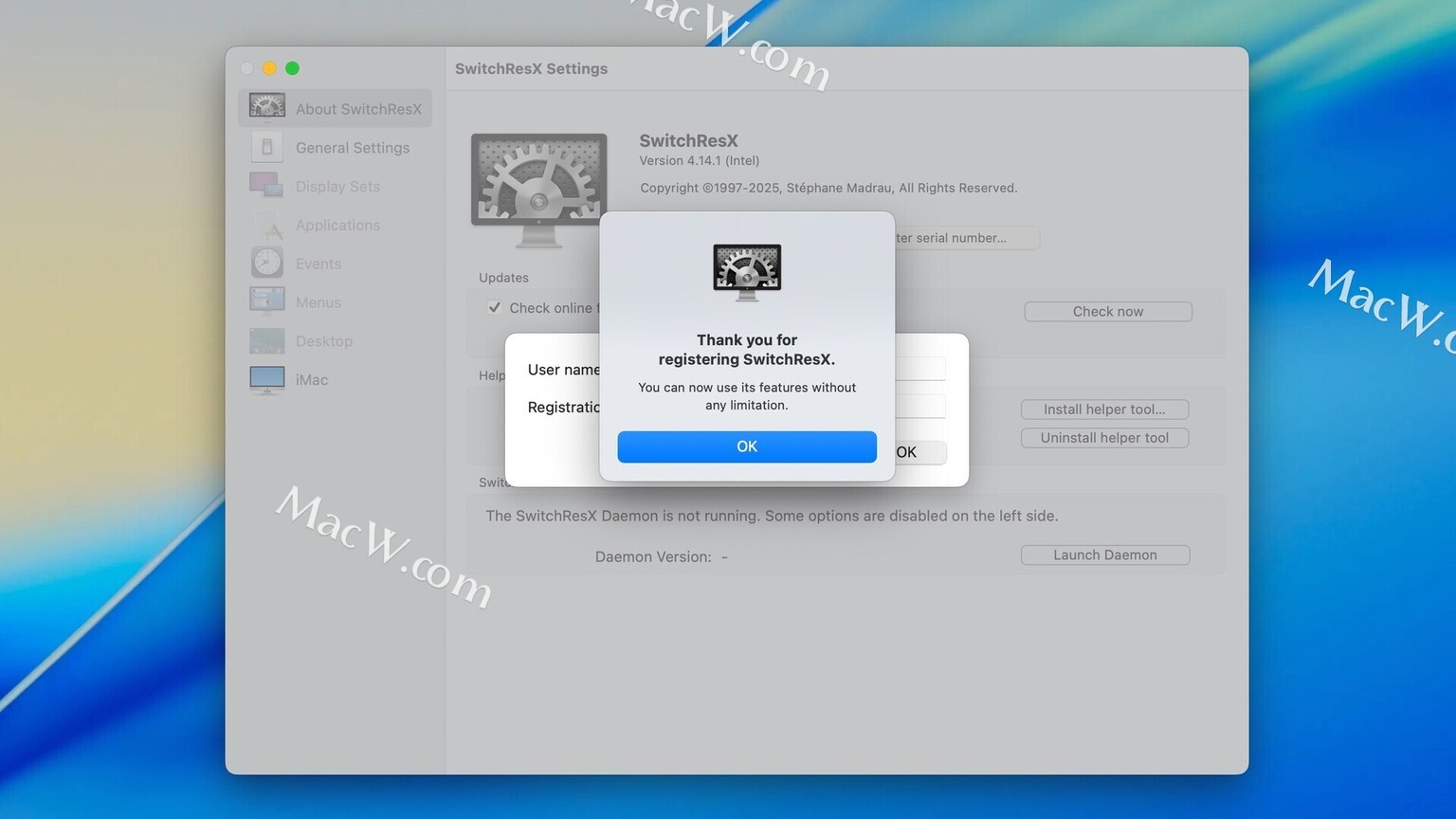
Task: Click Check now button
Action: [x=1108, y=311]
